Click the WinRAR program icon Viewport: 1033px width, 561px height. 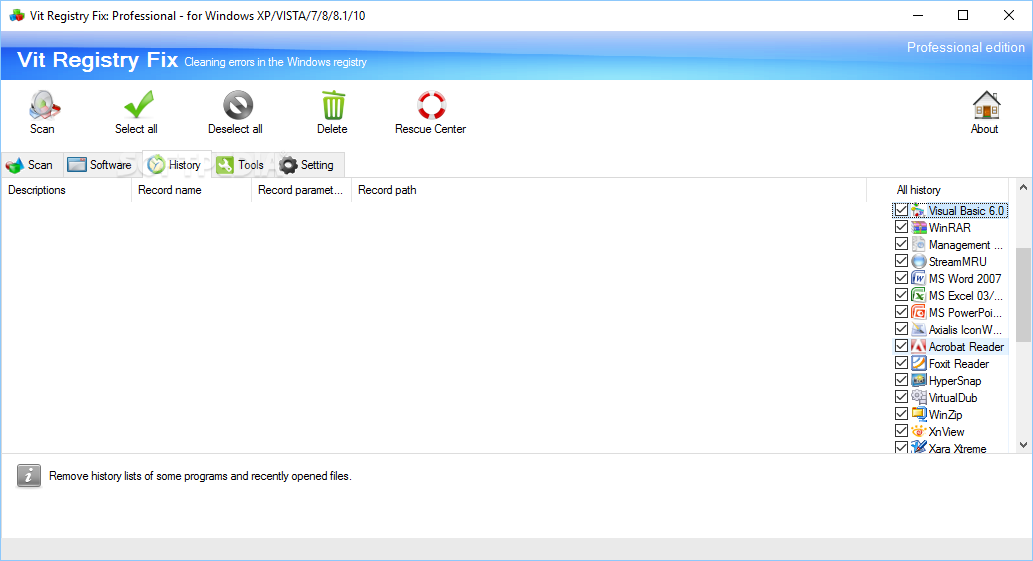(918, 228)
